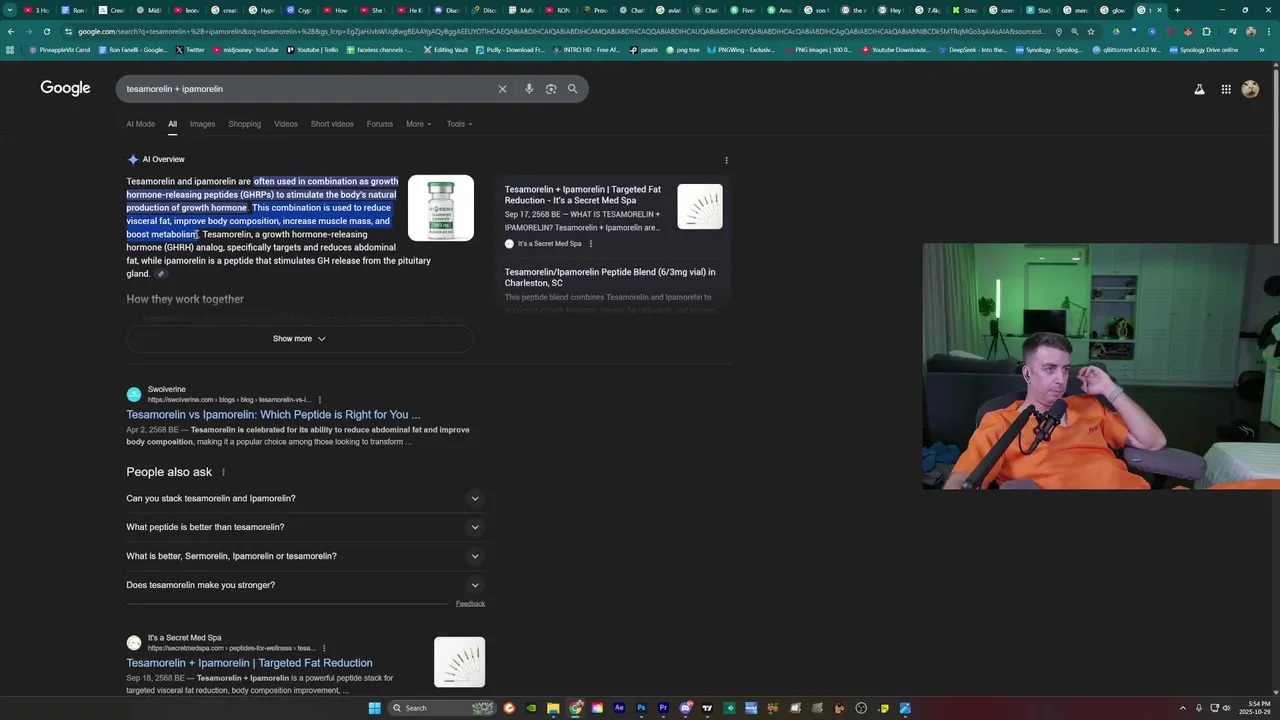
Task: Open Search Labs flask icon
Action: [x=1199, y=89]
